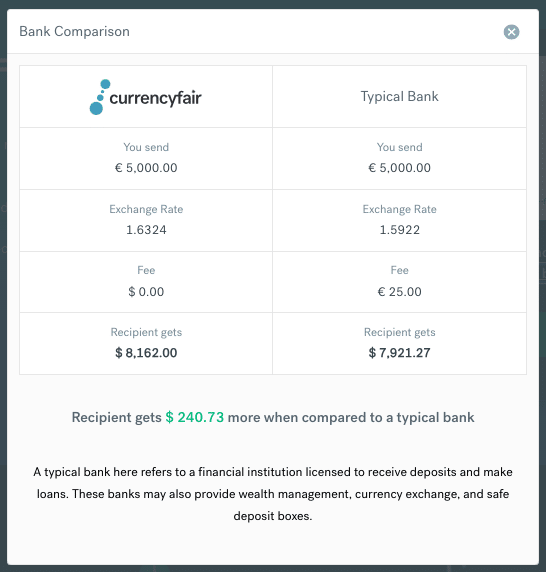The width and height of the screenshot is (546, 572).
Task: Select the Bank Comparison title text
Action: pyautogui.click(x=74, y=31)
